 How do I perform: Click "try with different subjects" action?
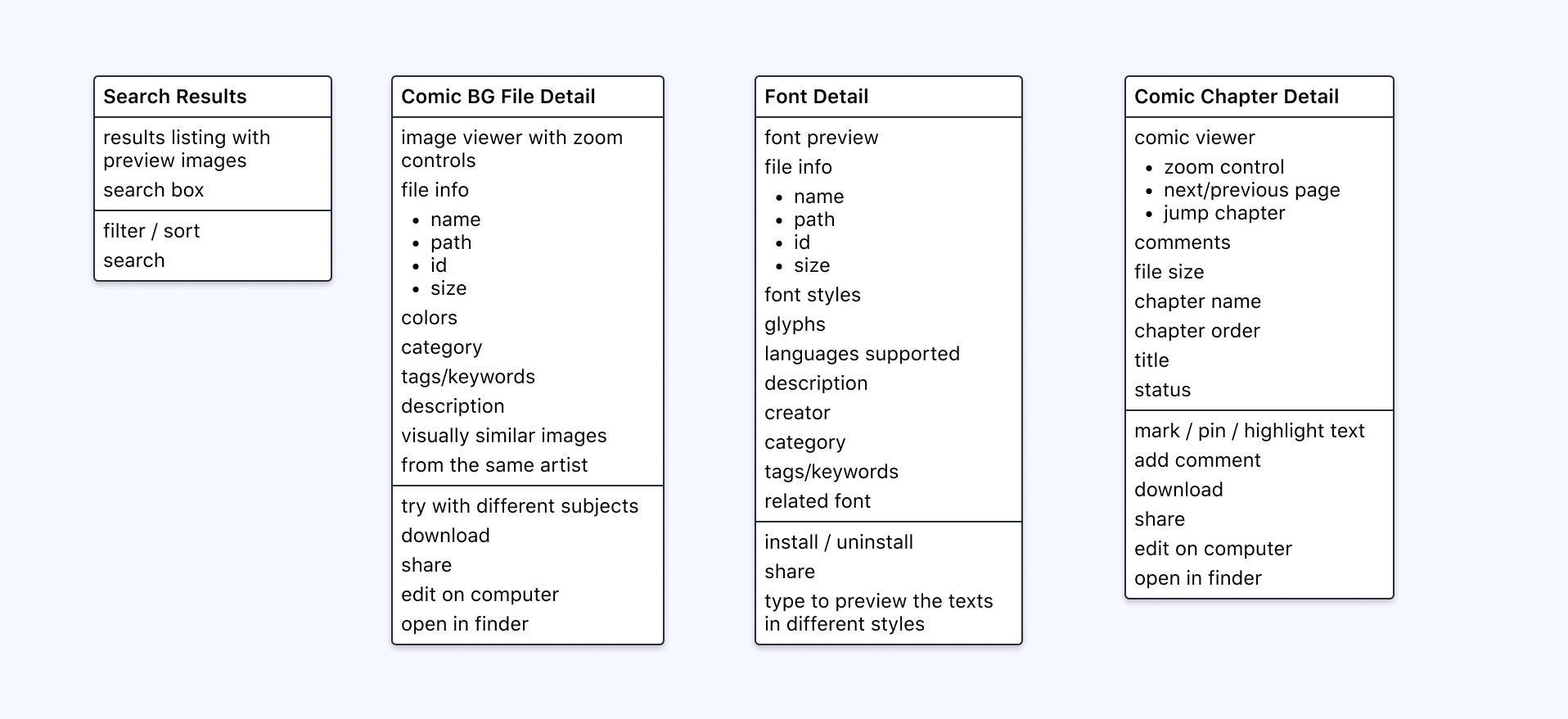[x=519, y=506]
